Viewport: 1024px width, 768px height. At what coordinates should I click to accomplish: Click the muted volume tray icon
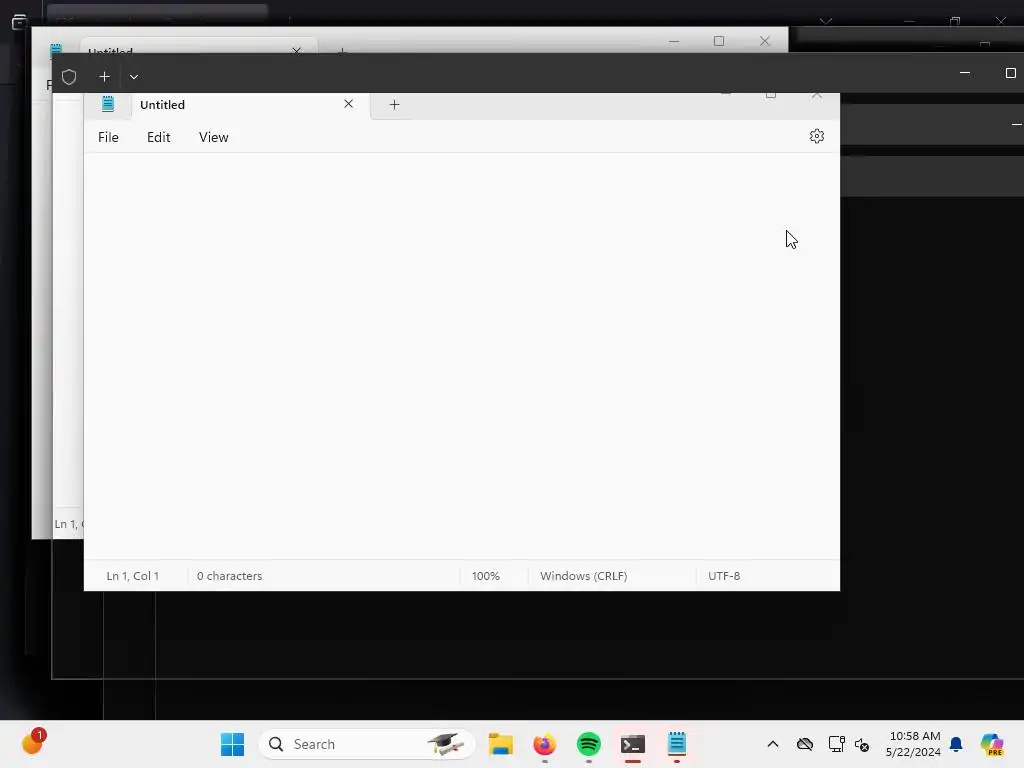point(861,744)
